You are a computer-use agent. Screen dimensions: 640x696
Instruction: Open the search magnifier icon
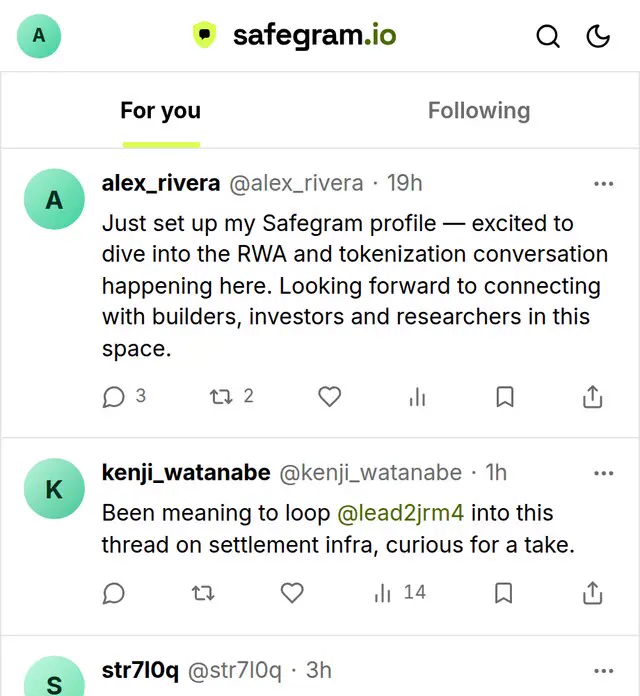click(x=548, y=36)
